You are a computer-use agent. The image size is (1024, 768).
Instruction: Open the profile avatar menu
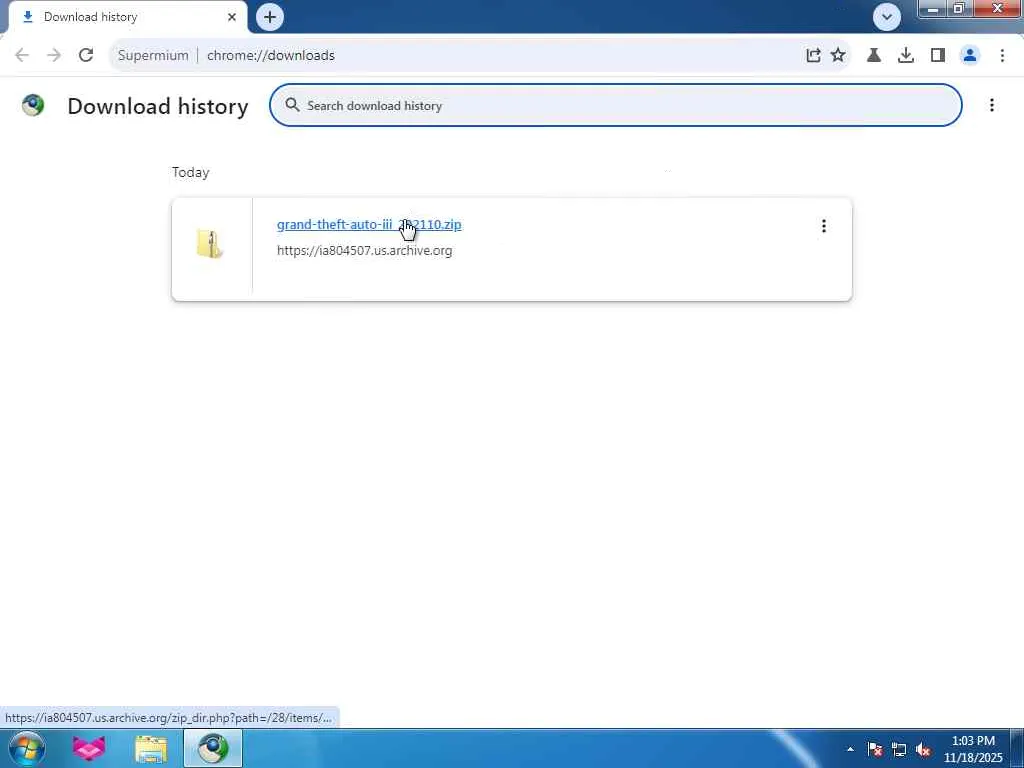(x=970, y=56)
